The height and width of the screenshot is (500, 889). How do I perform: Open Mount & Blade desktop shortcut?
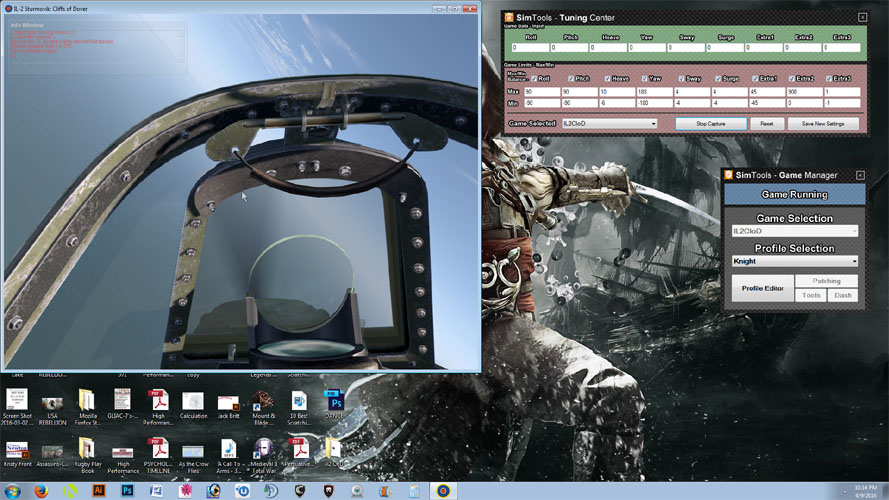[x=263, y=400]
